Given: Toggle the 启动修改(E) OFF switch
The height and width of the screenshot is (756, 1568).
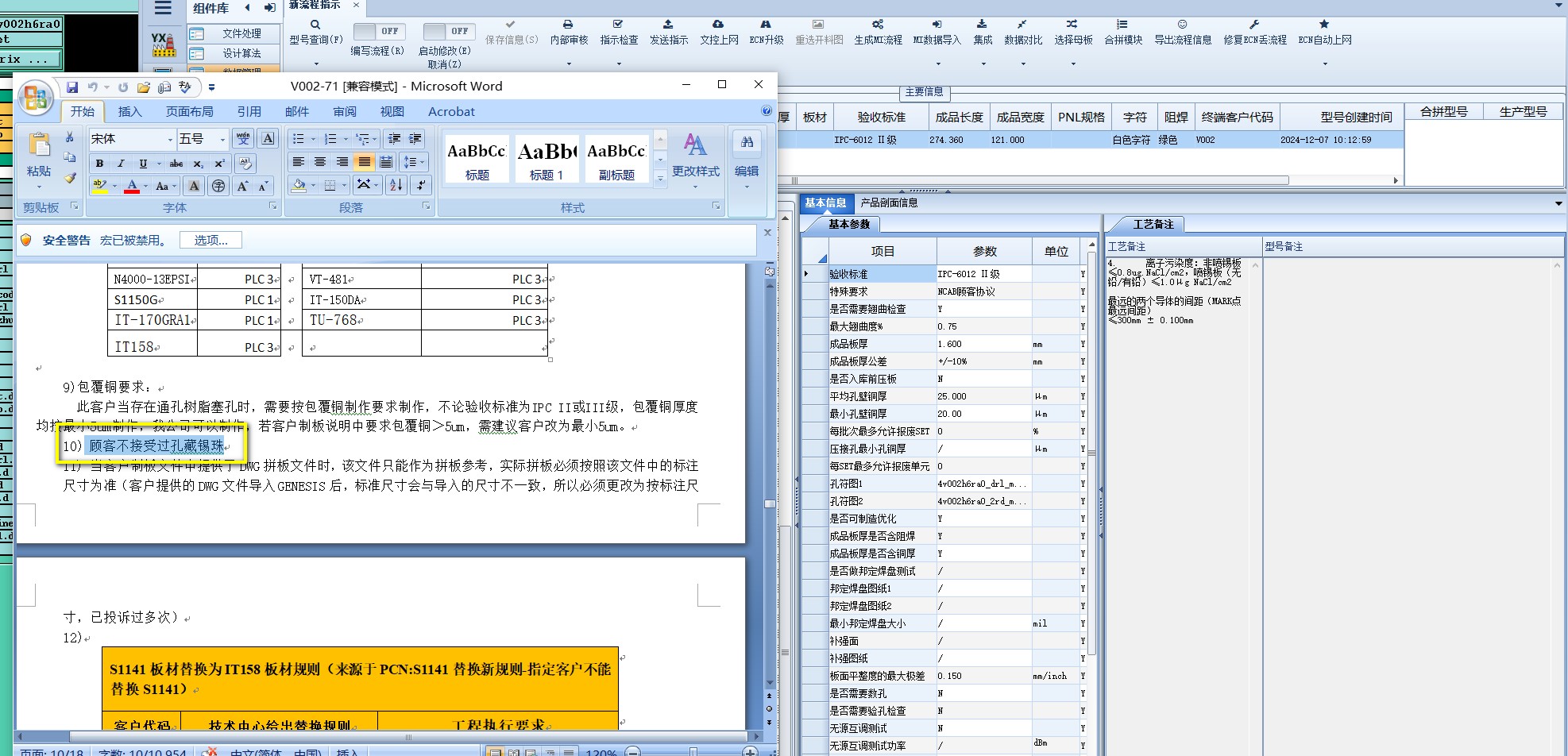Looking at the screenshot, I should [449, 31].
